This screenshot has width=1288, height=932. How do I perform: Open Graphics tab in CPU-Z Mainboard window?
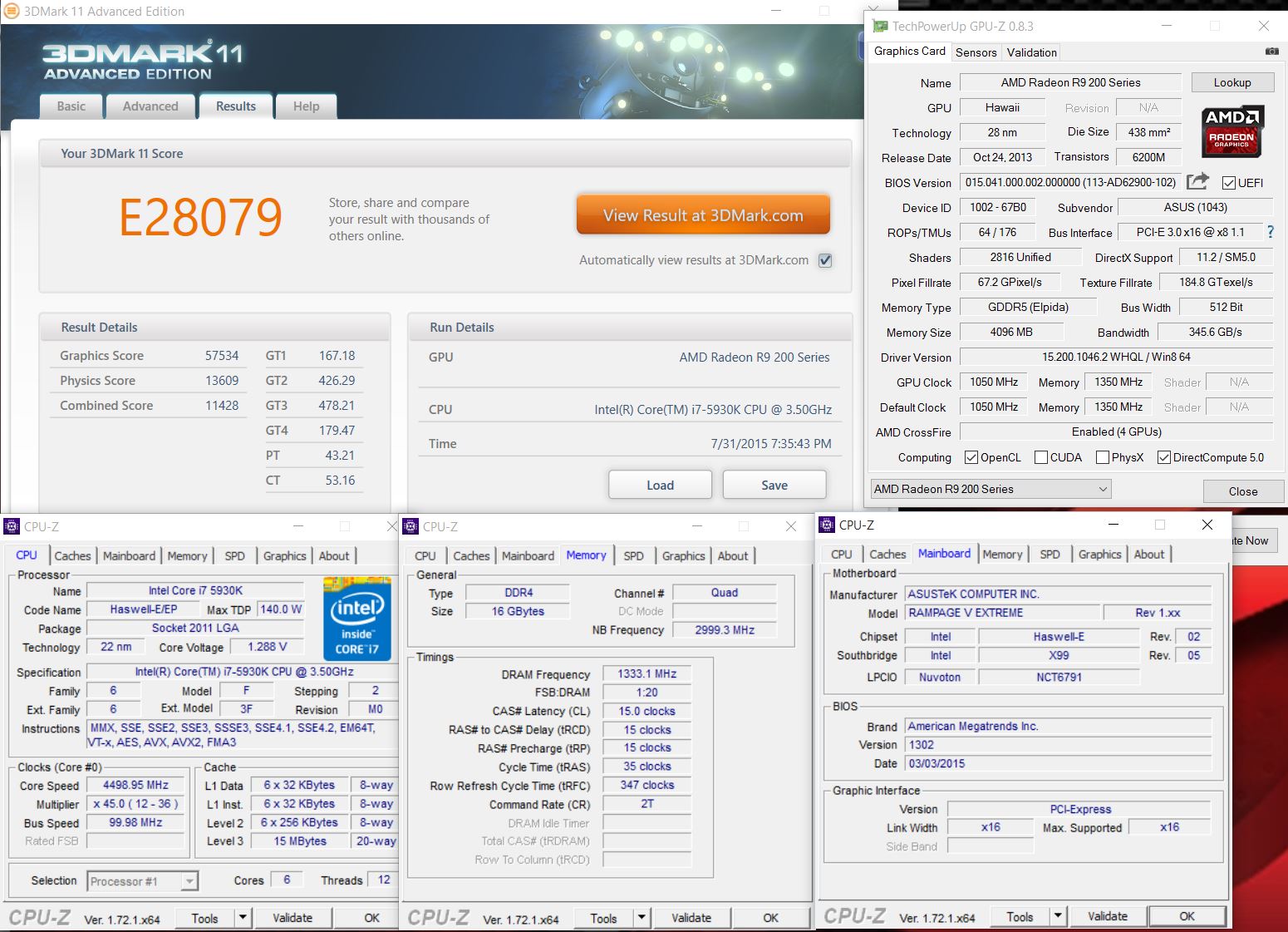coord(1099,555)
